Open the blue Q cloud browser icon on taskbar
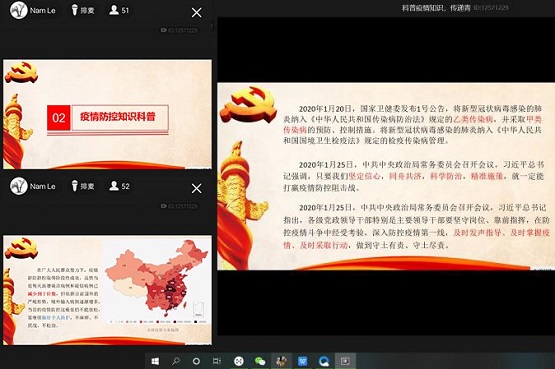555x369 pixels. (324, 361)
